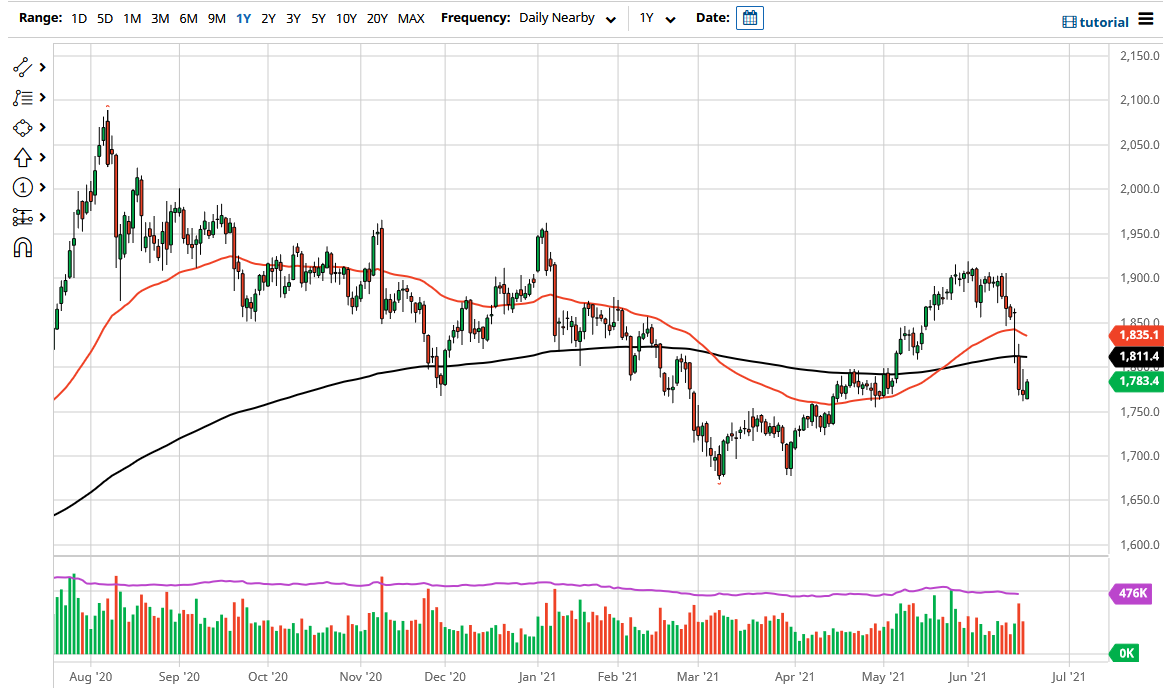This screenshot has width=1167, height=692.
Task: Click the black 1,811.4 moving average label
Action: 1135,357
